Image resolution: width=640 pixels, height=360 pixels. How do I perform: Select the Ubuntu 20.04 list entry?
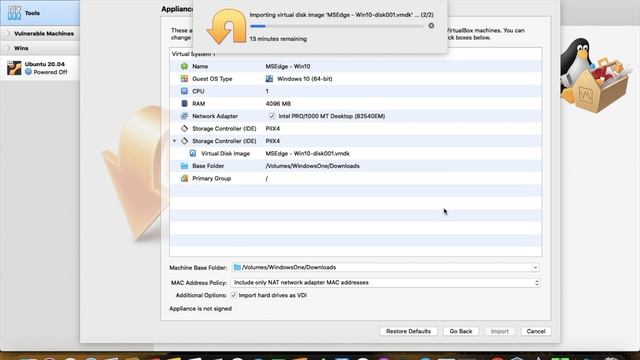coord(40,68)
